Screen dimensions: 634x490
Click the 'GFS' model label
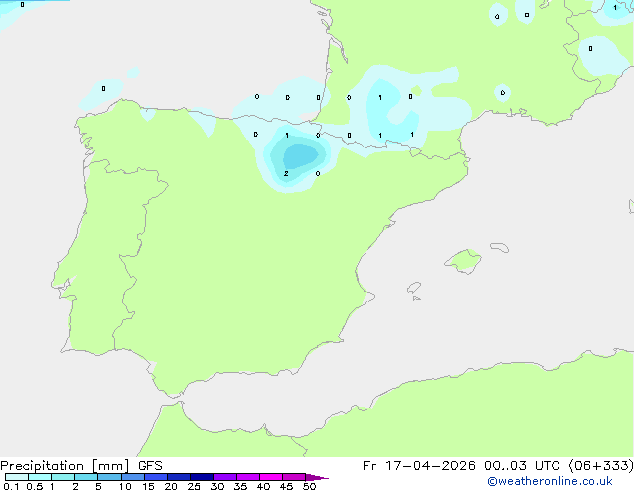tap(150, 466)
